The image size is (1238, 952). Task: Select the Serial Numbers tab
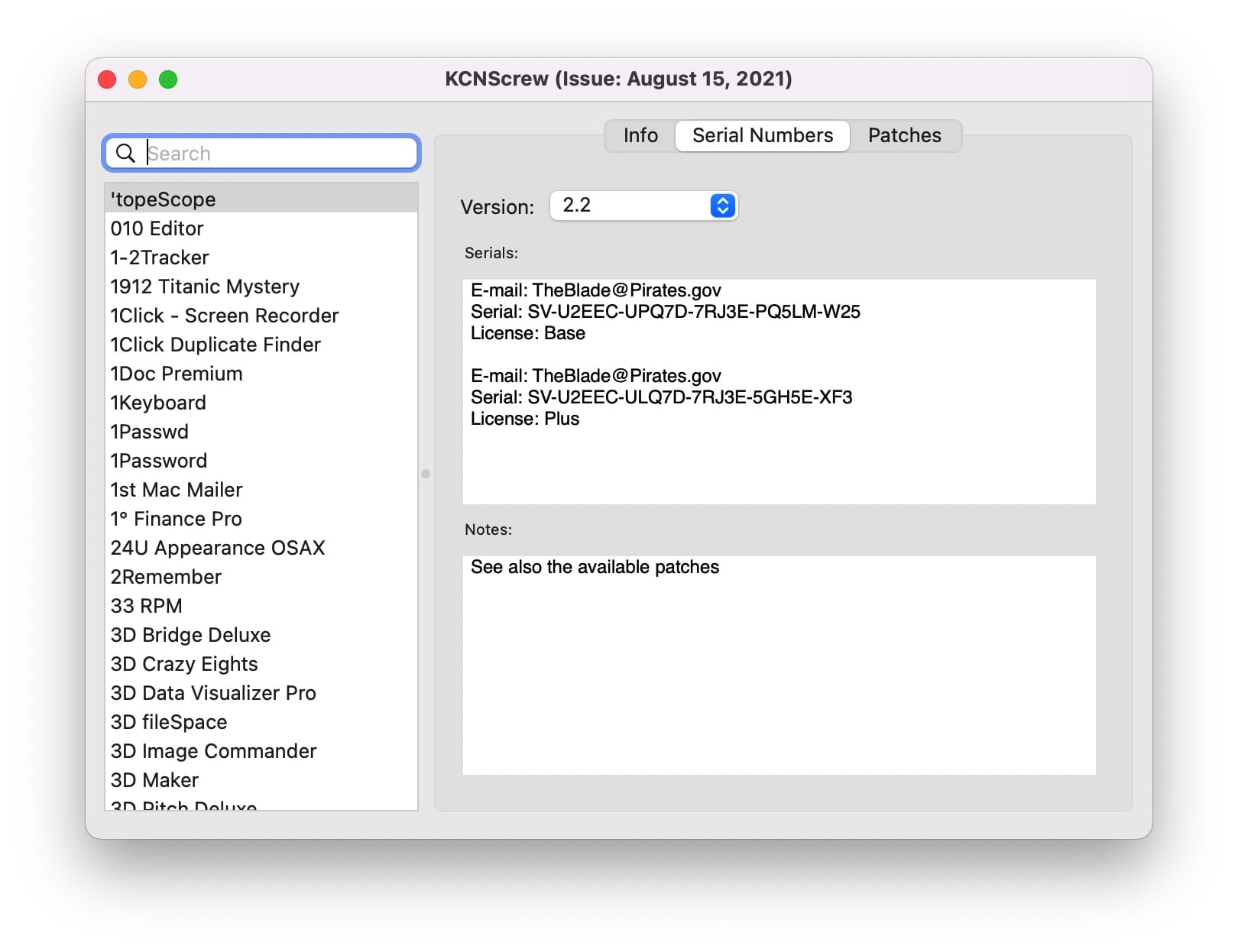click(763, 135)
